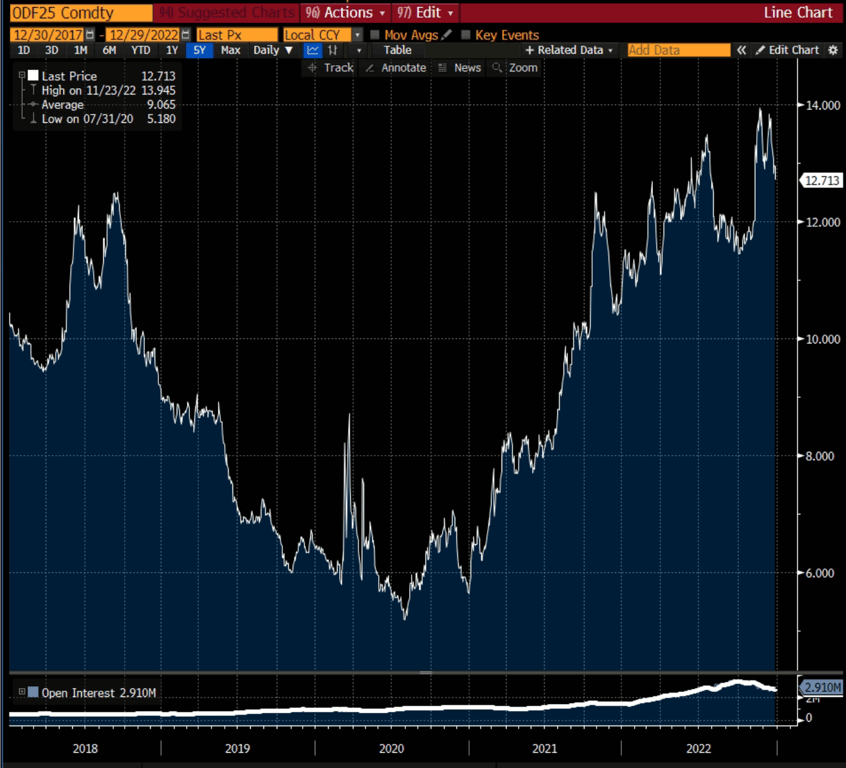846x768 pixels.
Task: Click the Edit Chart button
Action: pyautogui.click(x=787, y=50)
